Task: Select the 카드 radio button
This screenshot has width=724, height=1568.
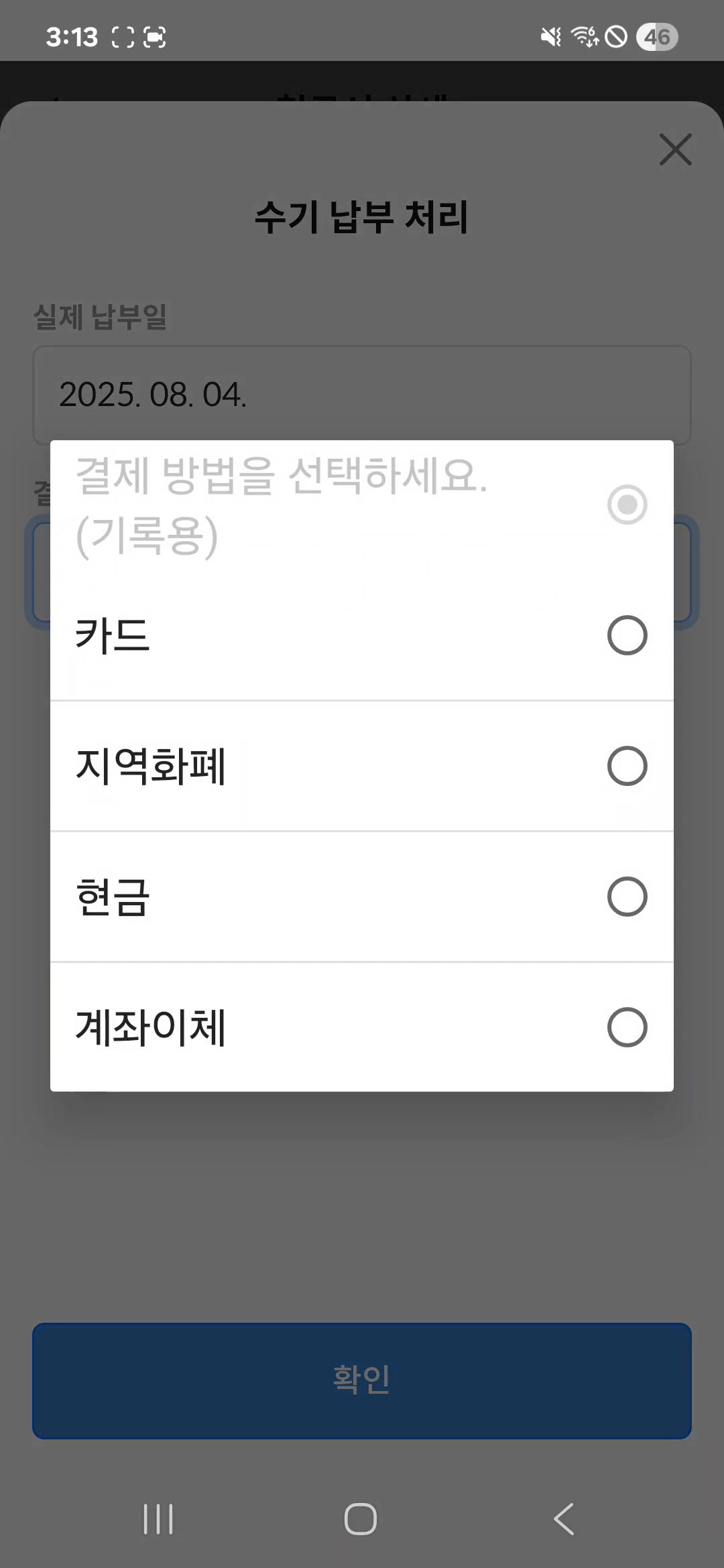Action: tap(627, 635)
